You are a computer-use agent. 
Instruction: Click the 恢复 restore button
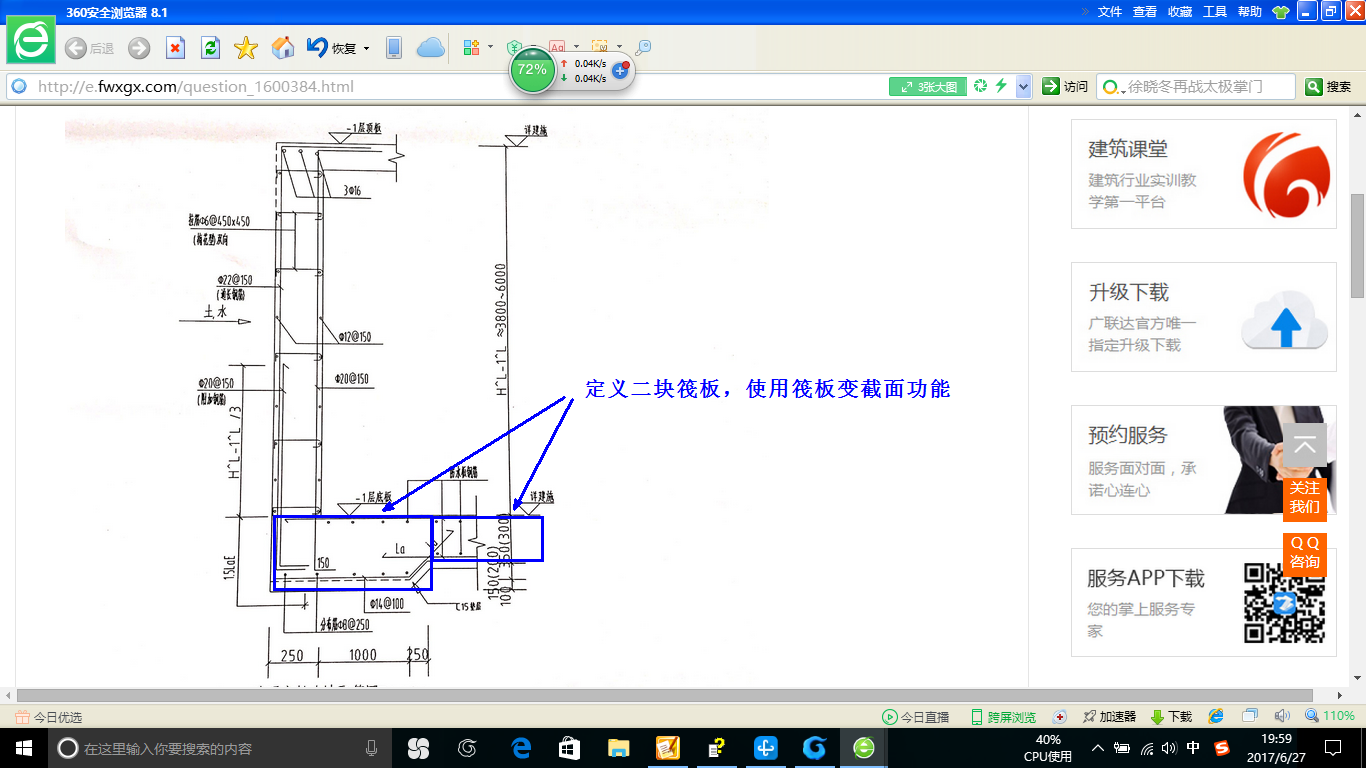click(332, 48)
